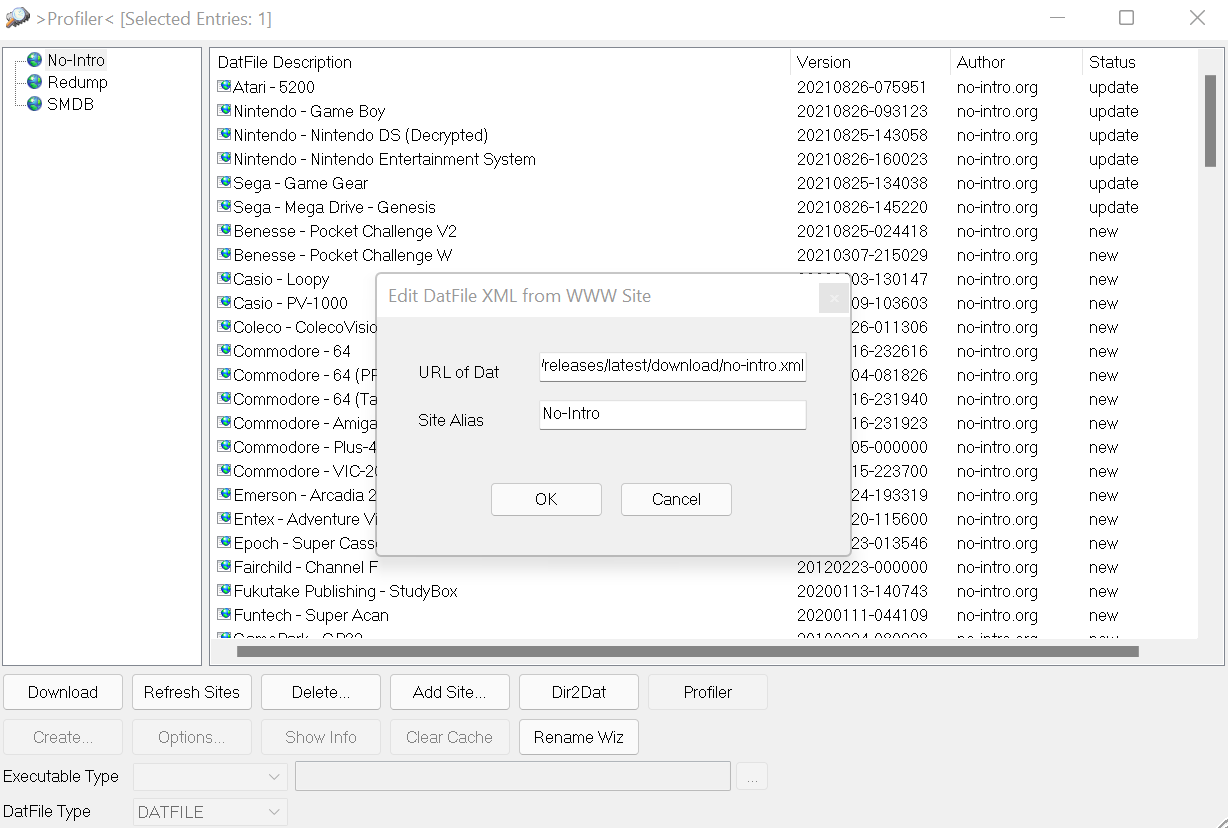Click the Delete... button
Viewport: 1228px width, 828px height.
click(321, 692)
